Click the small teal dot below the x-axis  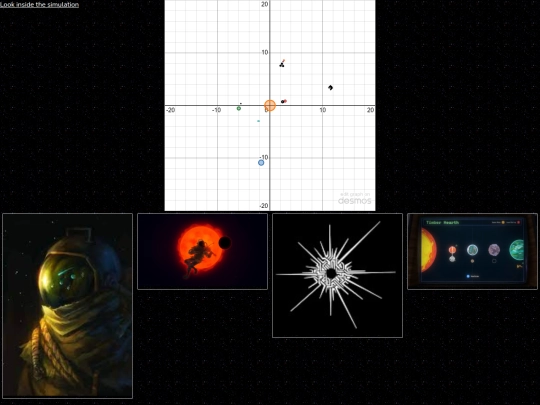pos(259,121)
